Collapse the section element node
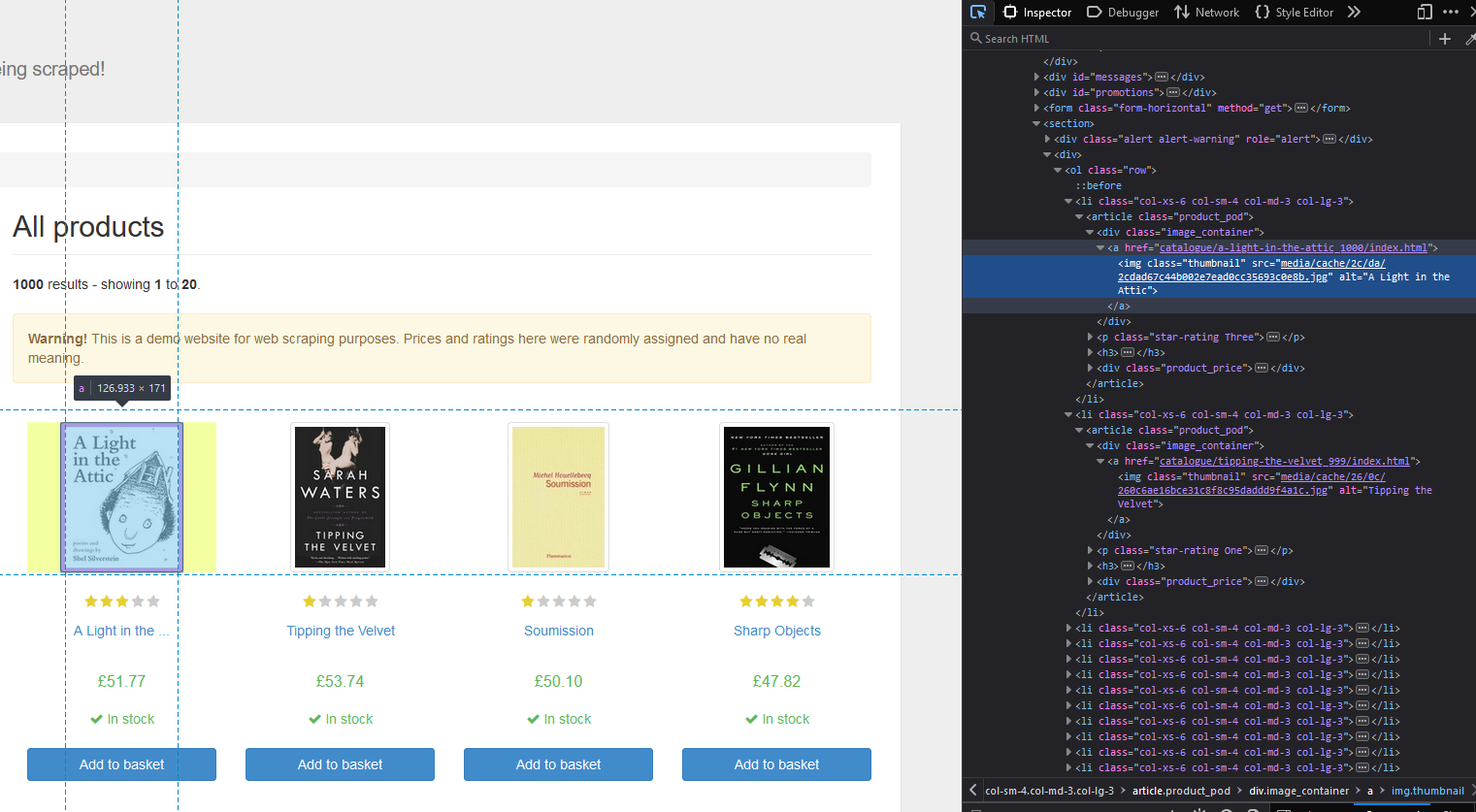Screen dimensions: 1476x812 [x=1036, y=124]
